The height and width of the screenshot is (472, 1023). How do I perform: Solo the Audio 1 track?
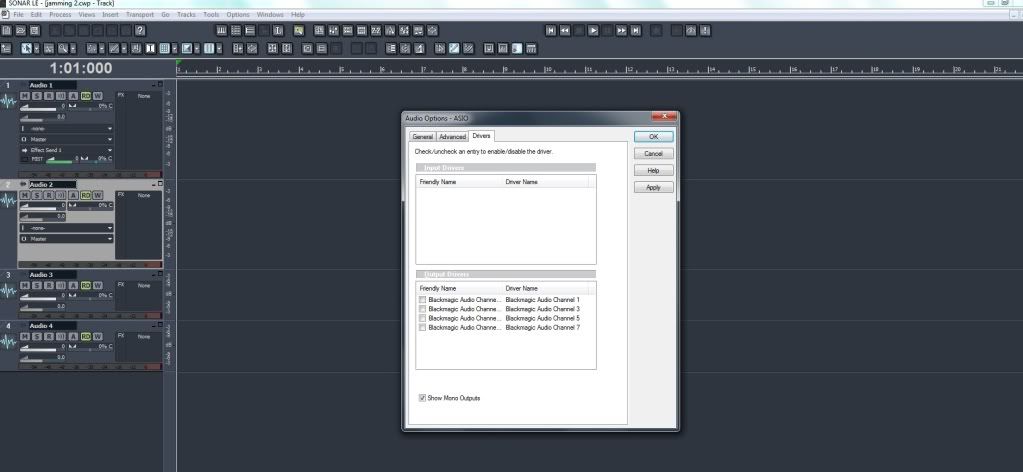pyautogui.click(x=38, y=96)
